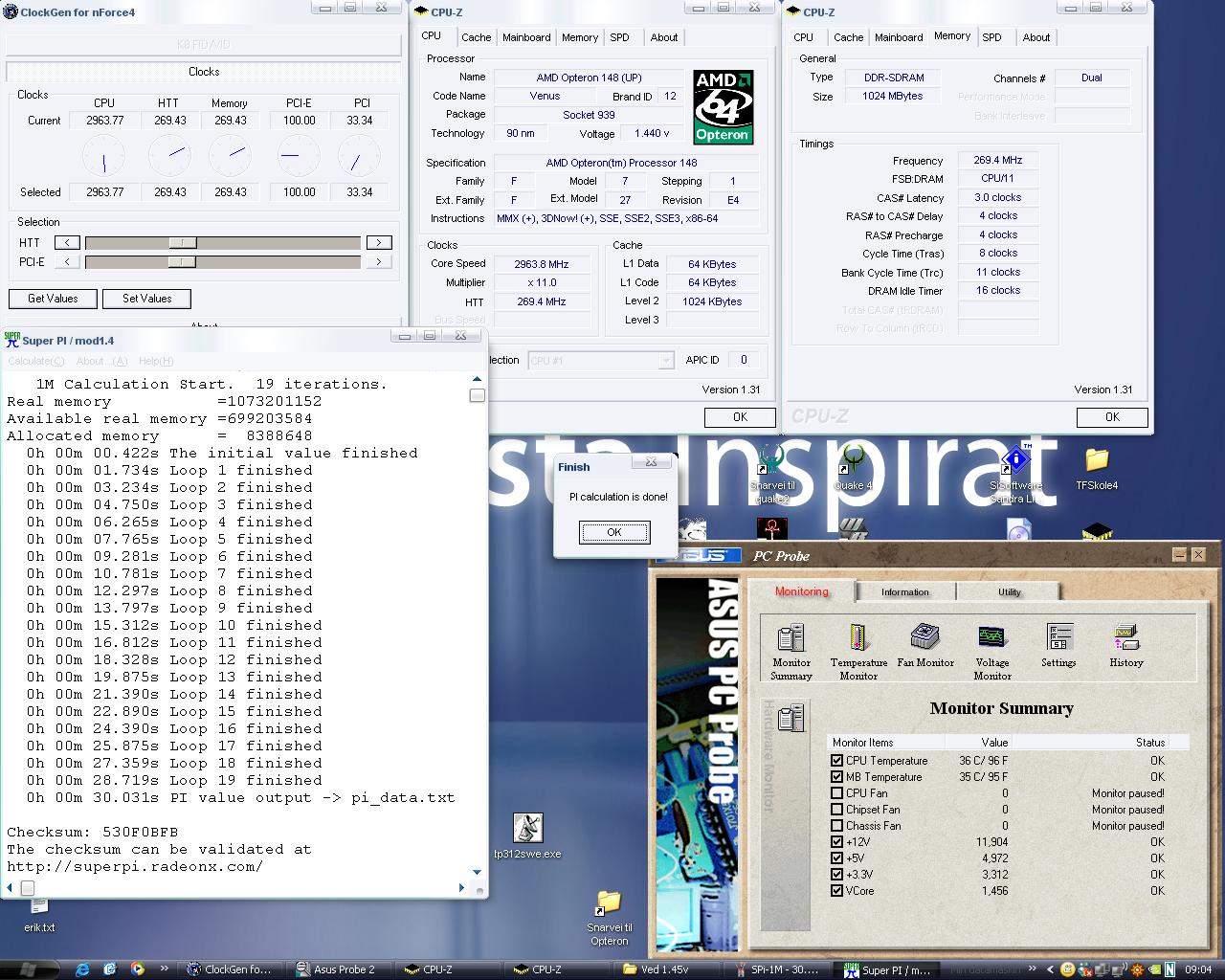Image resolution: width=1225 pixels, height=980 pixels.
Task: Switch to ClockGen taskbar button
Action: [234, 969]
